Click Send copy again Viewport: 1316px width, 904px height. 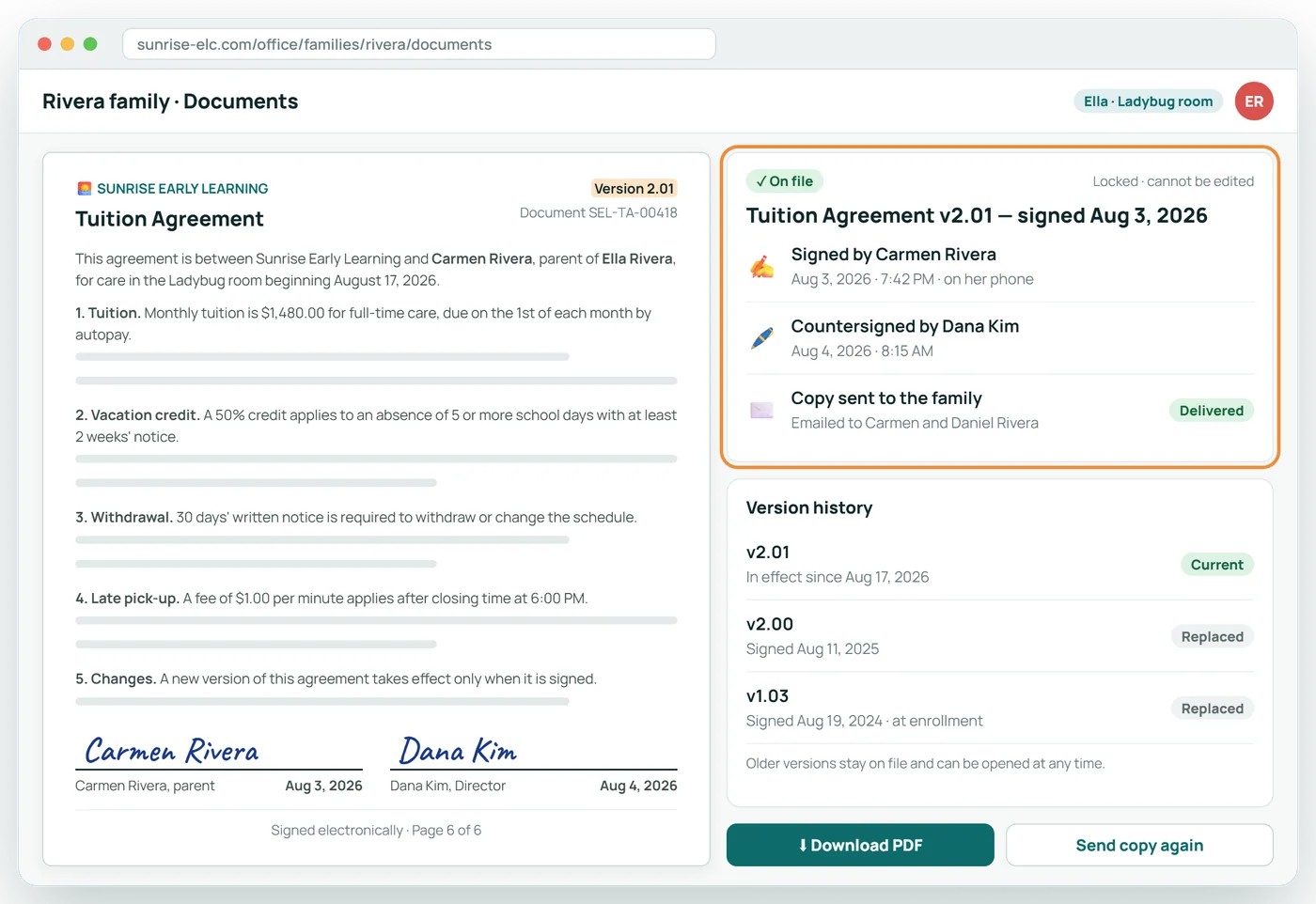coord(1139,845)
